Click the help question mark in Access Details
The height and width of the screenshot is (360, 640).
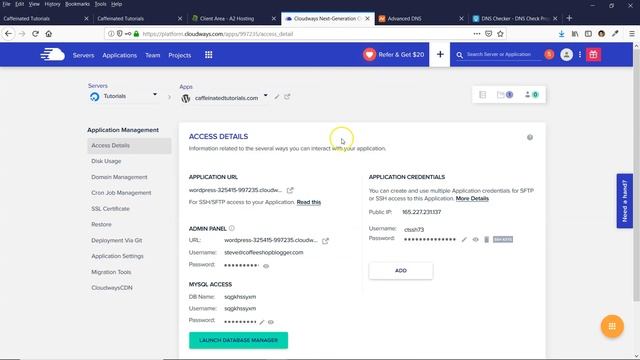530,138
